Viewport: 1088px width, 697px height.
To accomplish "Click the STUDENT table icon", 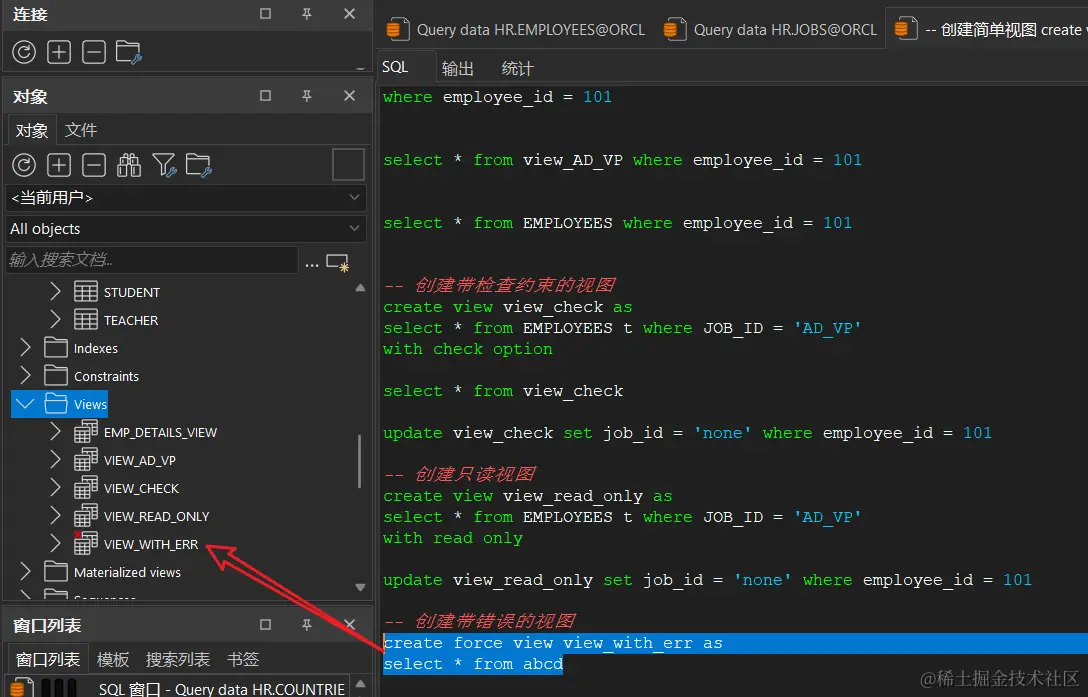I will click(x=86, y=292).
